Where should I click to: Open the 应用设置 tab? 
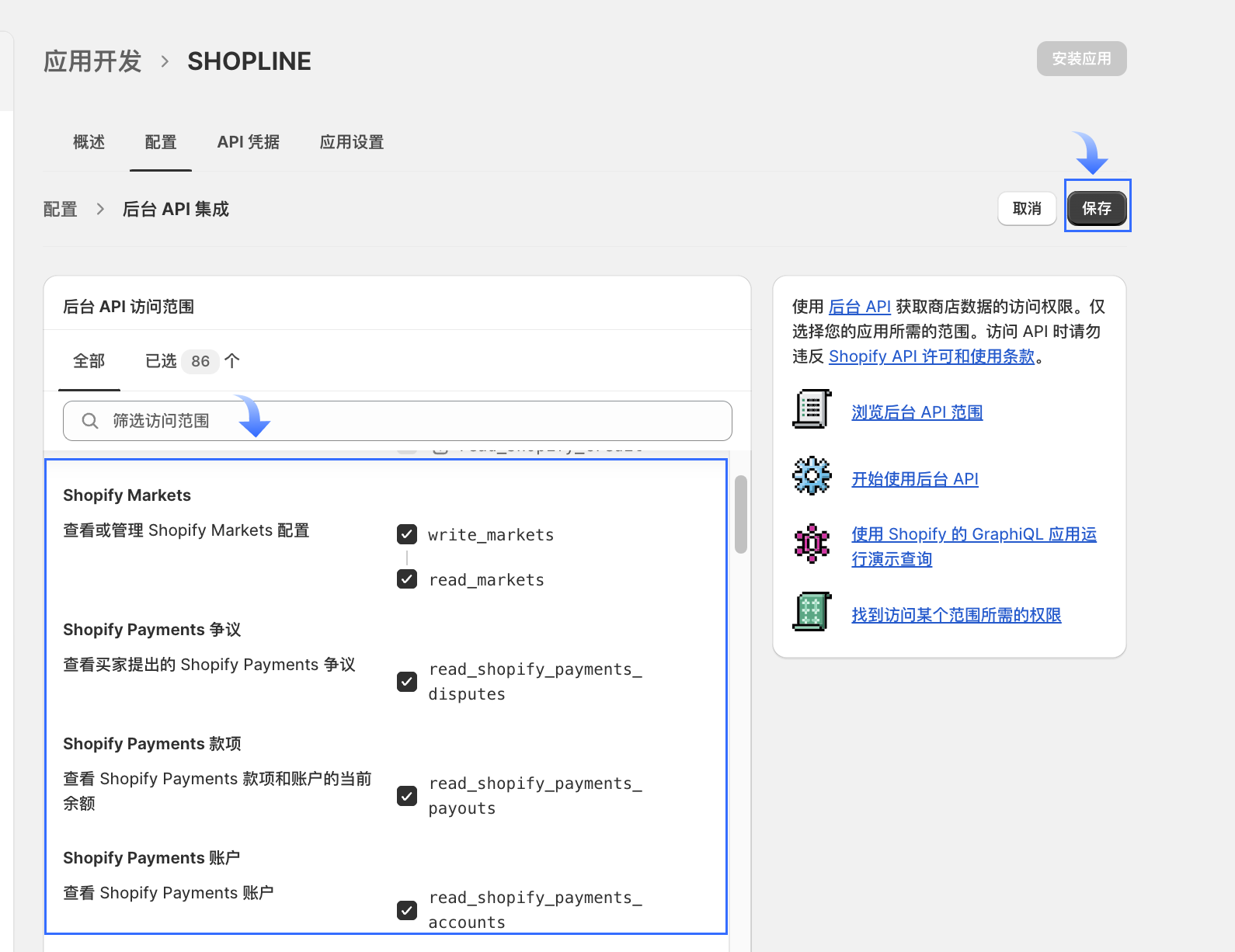[x=352, y=142]
